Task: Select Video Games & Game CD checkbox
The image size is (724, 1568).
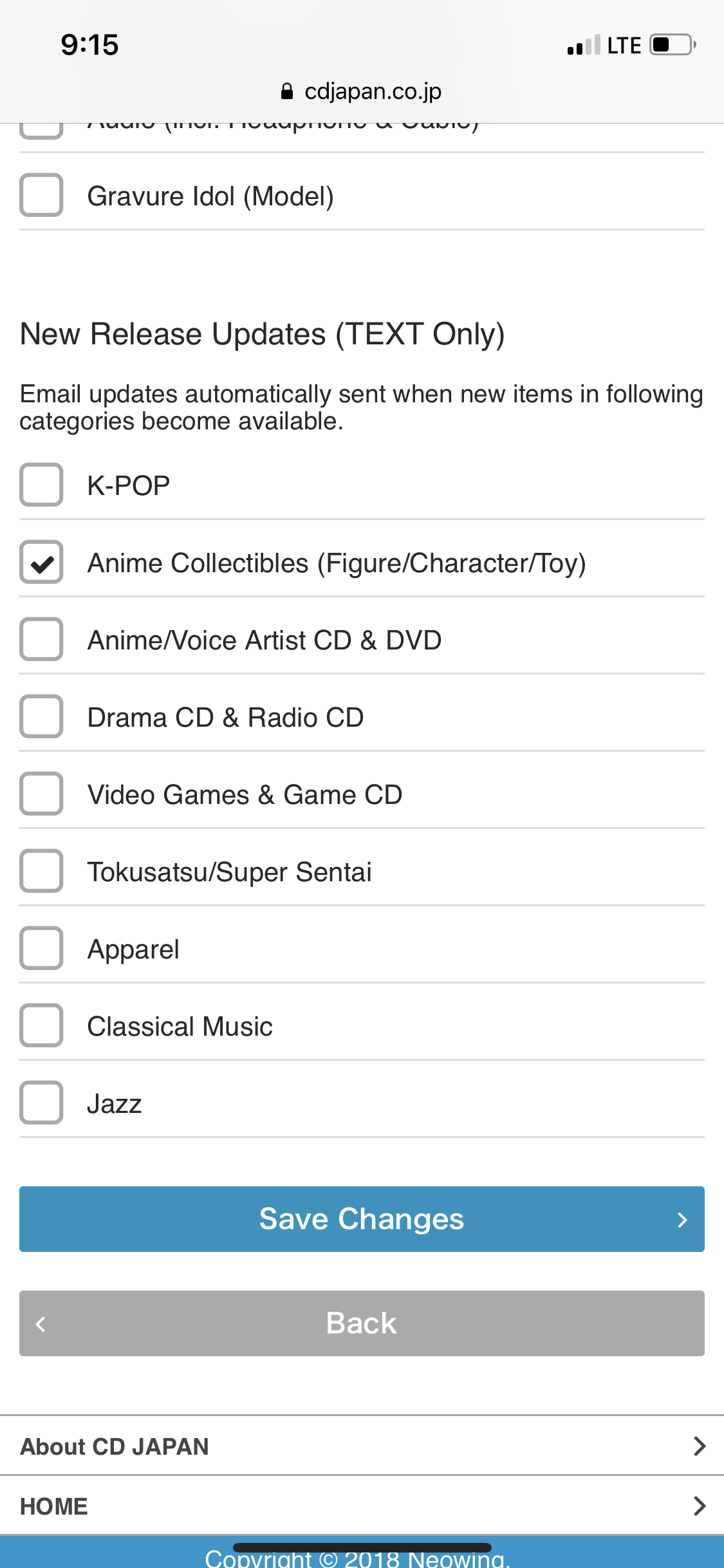Action: point(41,794)
